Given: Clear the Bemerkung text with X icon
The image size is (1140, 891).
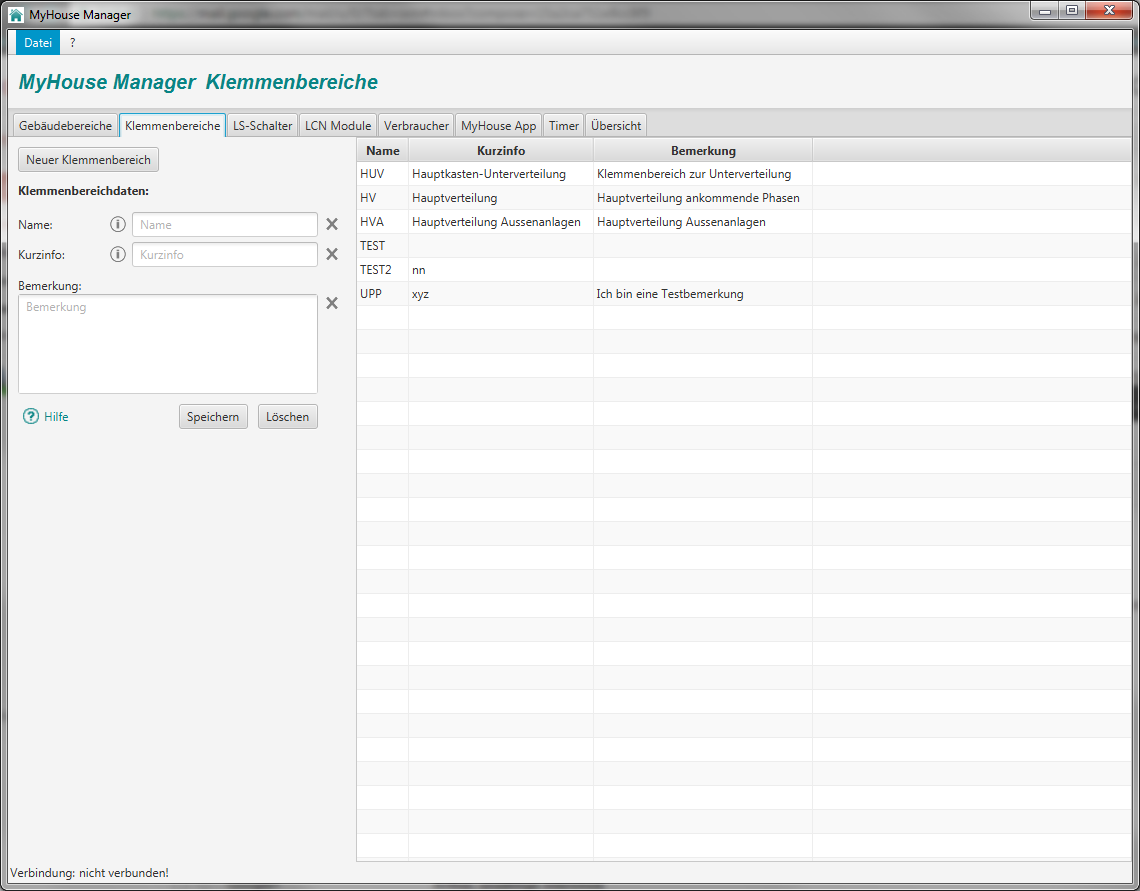Looking at the screenshot, I should coord(332,303).
